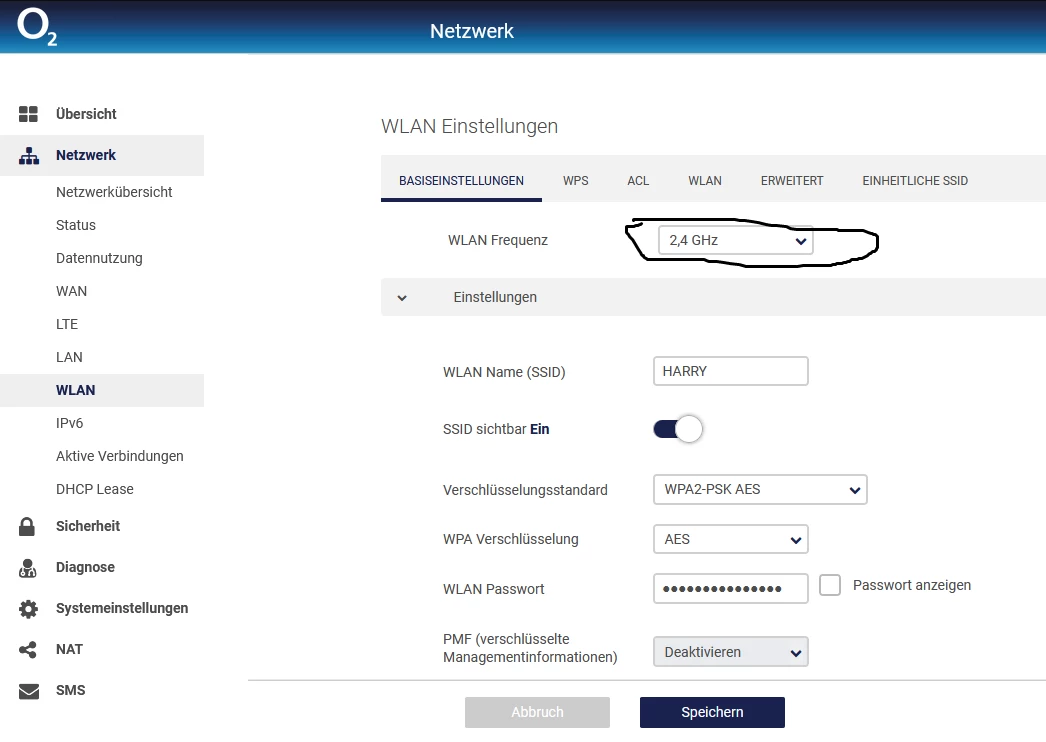1046x742 pixels.
Task: Open Übersicht via its grid icon
Action: pos(29,114)
